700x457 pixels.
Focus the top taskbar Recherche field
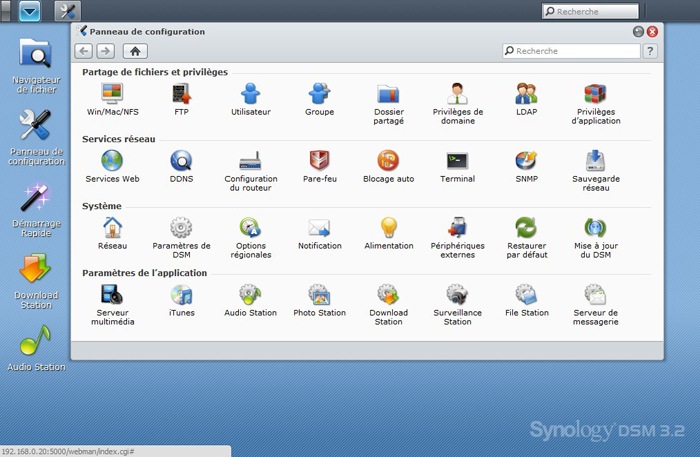click(590, 11)
